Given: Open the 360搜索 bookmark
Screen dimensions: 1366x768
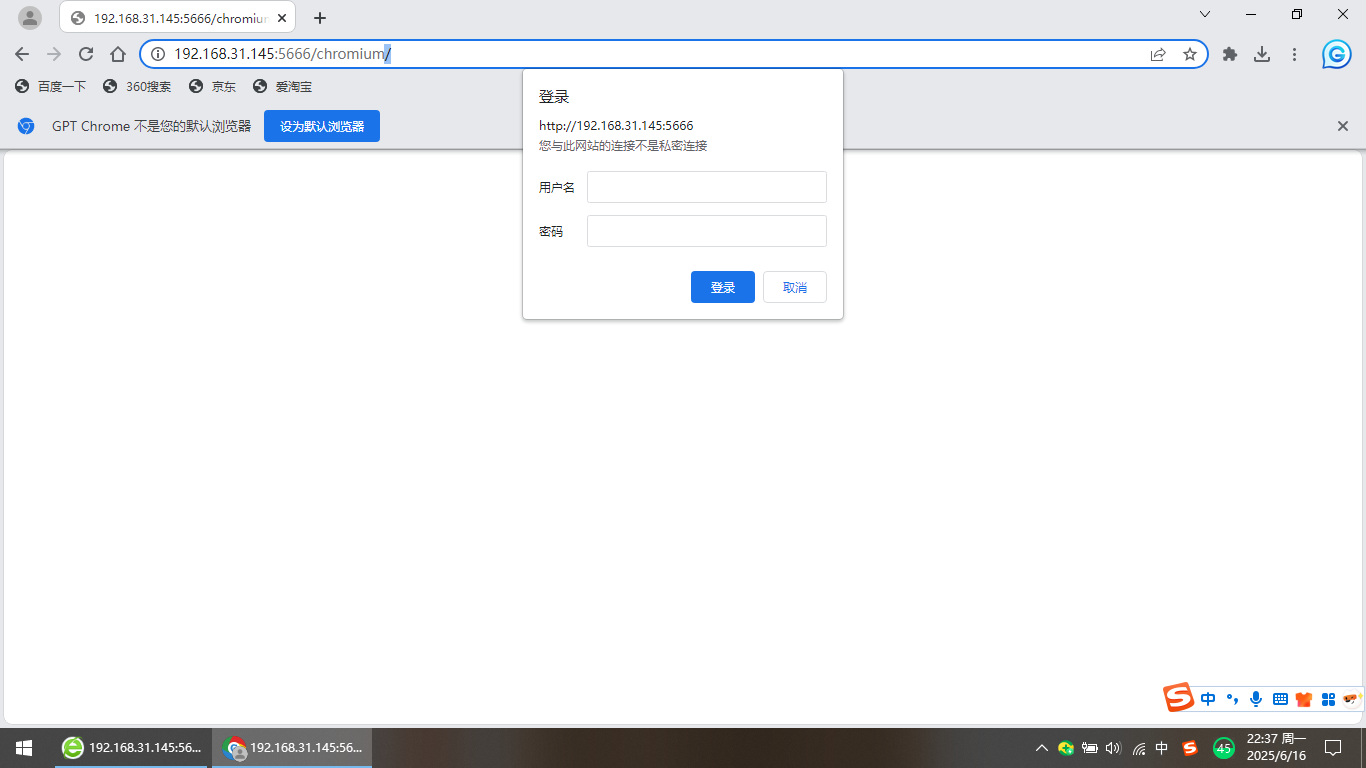Looking at the screenshot, I should (137, 87).
